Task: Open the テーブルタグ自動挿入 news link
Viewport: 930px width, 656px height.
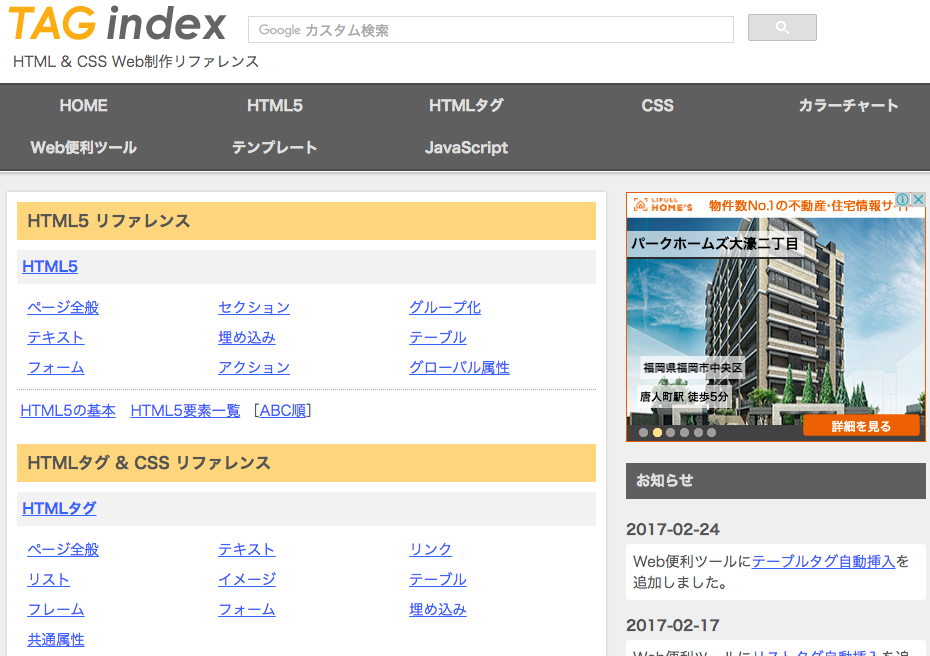Action: (823, 561)
